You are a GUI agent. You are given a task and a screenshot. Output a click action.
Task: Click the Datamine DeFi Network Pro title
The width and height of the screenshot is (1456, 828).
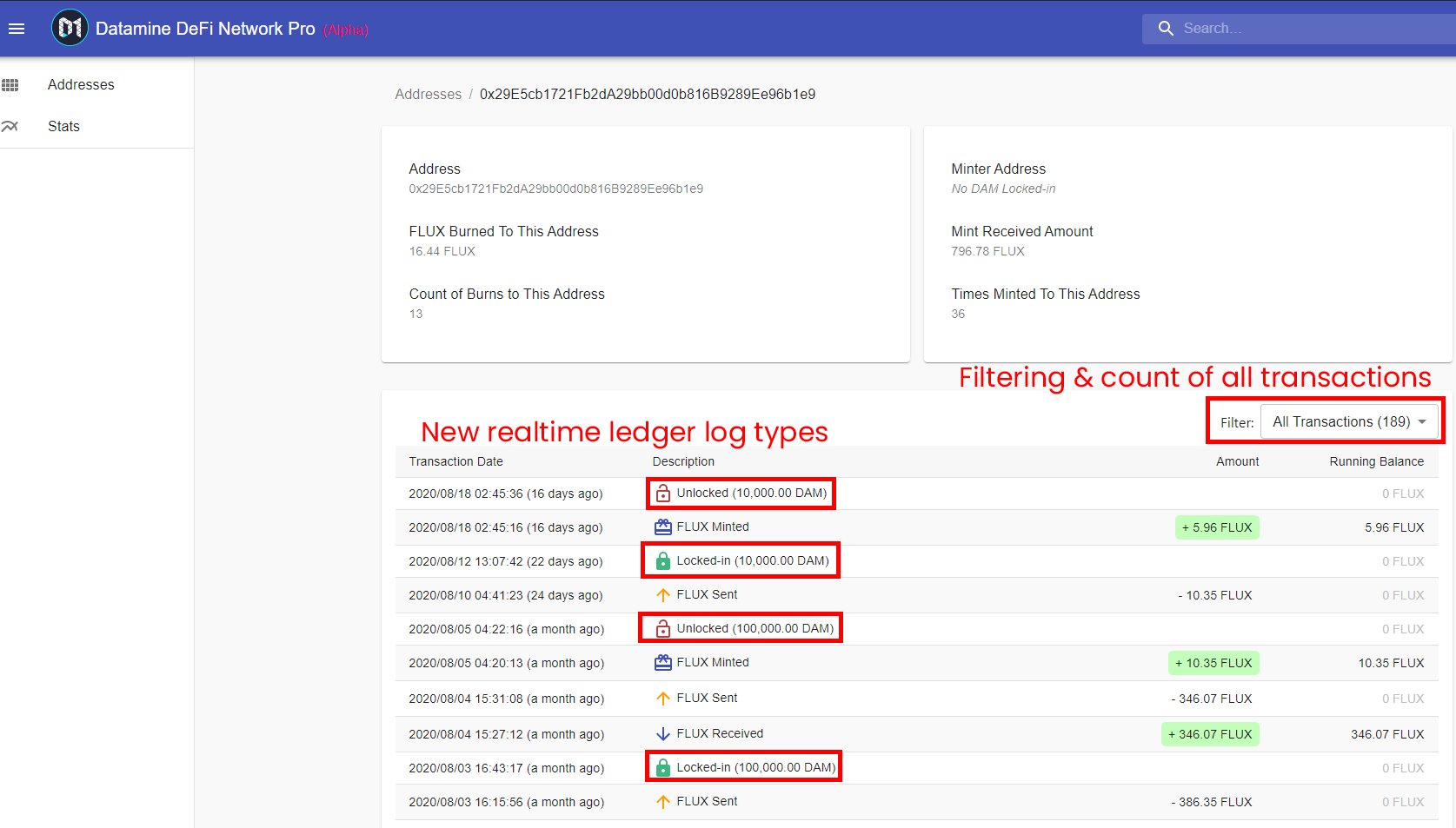tap(205, 29)
